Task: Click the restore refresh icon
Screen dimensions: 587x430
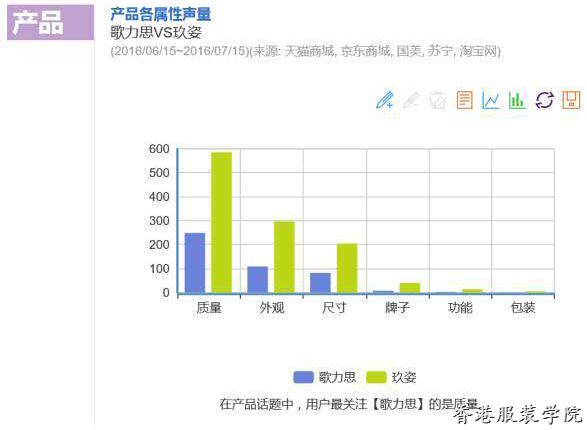Action: coord(544,100)
